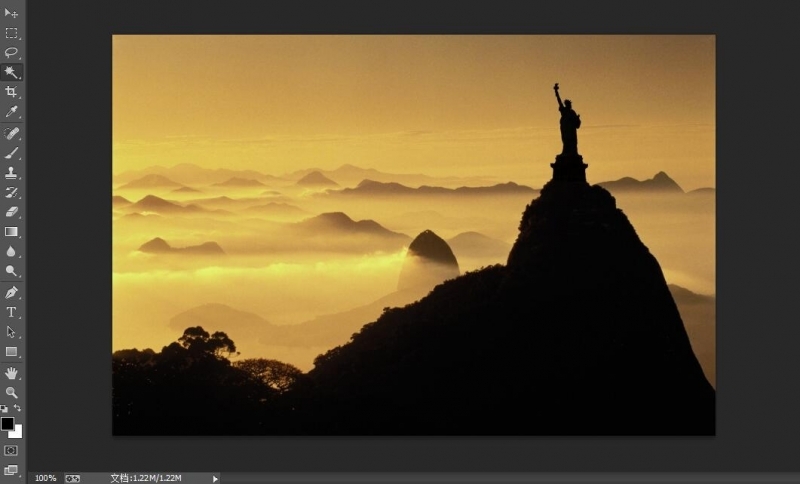The height and width of the screenshot is (484, 800).
Task: Select the Eyedropper tool
Action: tap(11, 112)
